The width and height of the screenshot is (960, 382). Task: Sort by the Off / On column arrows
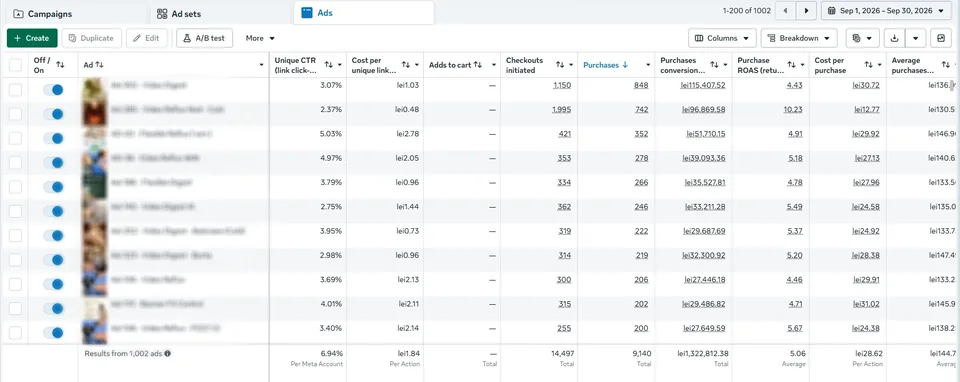pyautogui.click(x=60, y=65)
